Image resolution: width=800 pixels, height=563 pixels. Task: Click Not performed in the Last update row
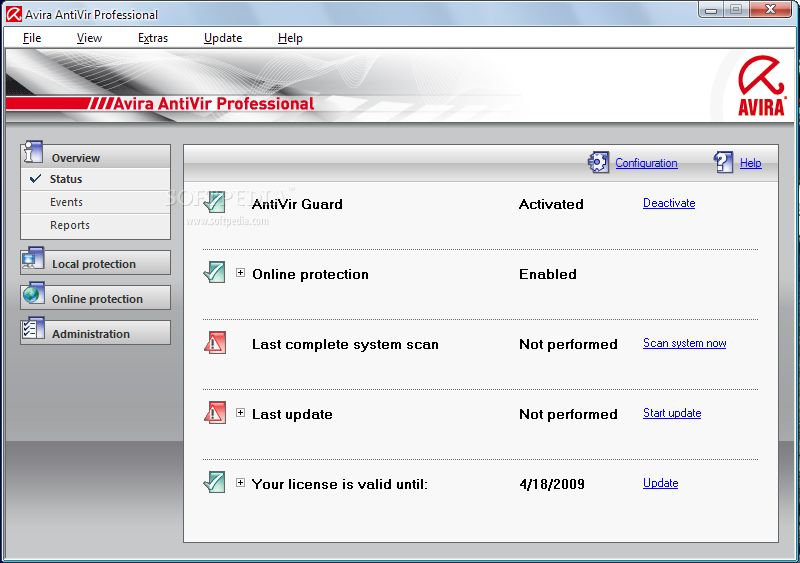568,414
